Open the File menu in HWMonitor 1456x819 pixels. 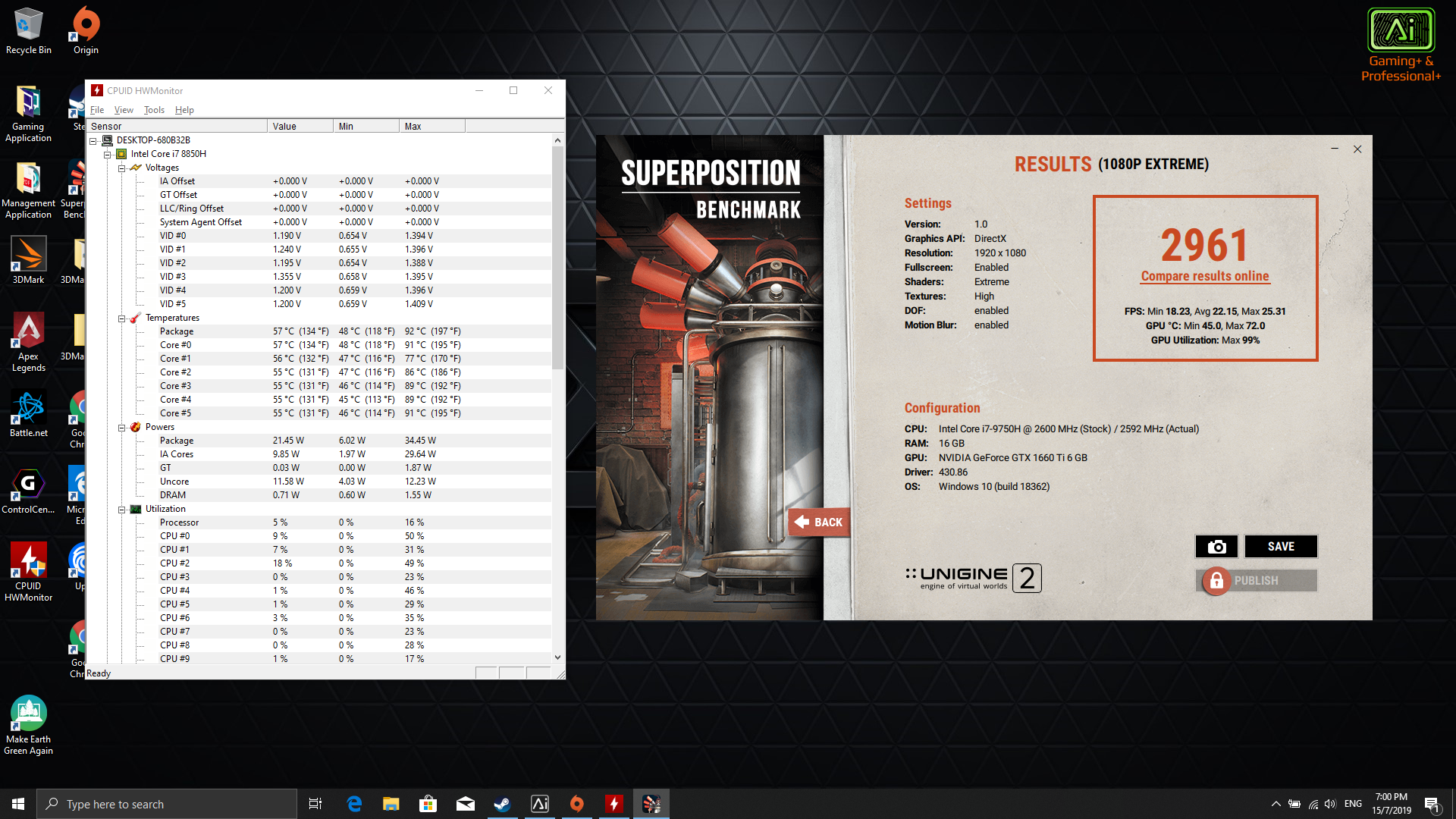click(x=97, y=110)
